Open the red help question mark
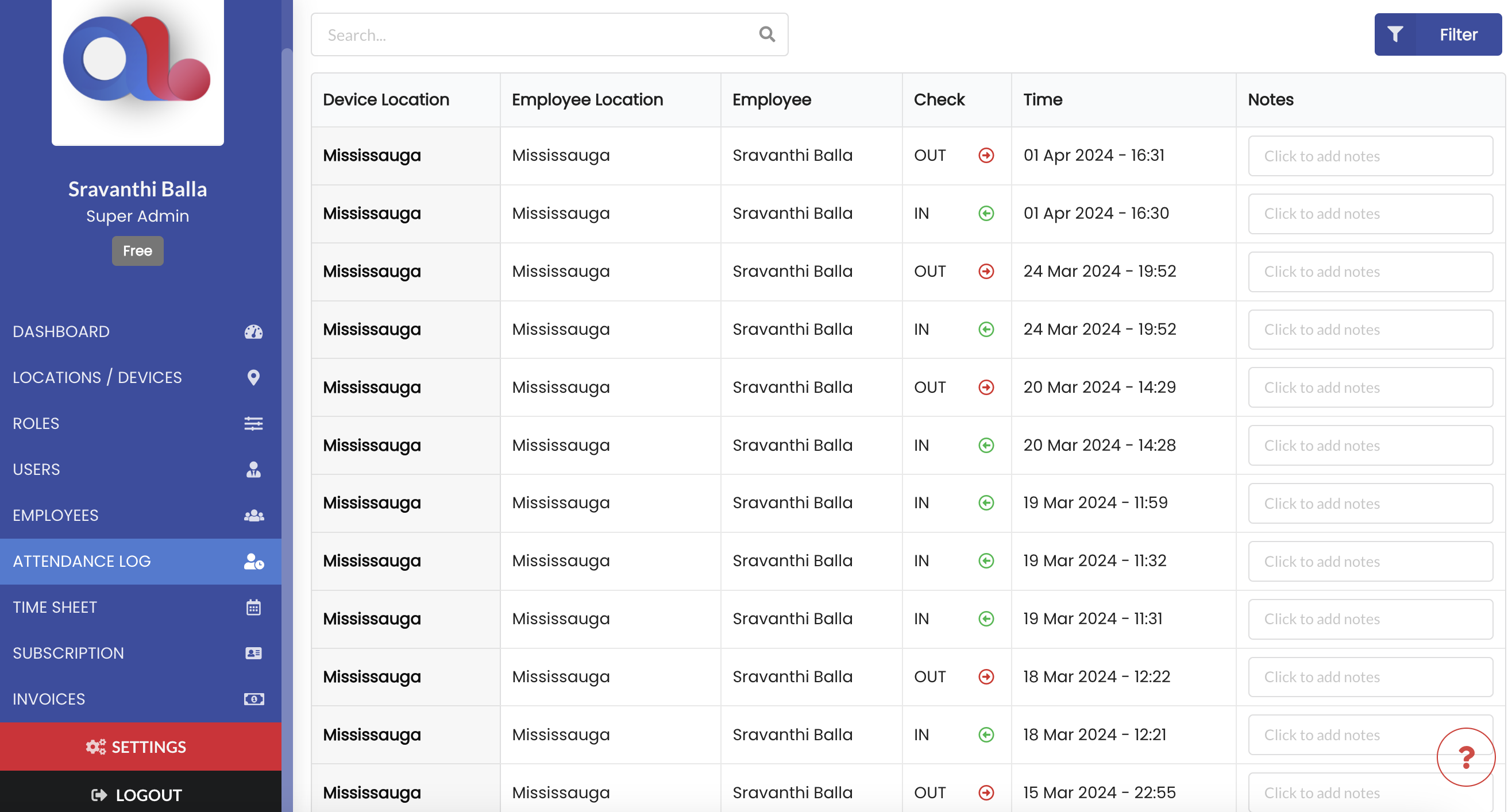The width and height of the screenshot is (1512, 812). (1465, 757)
